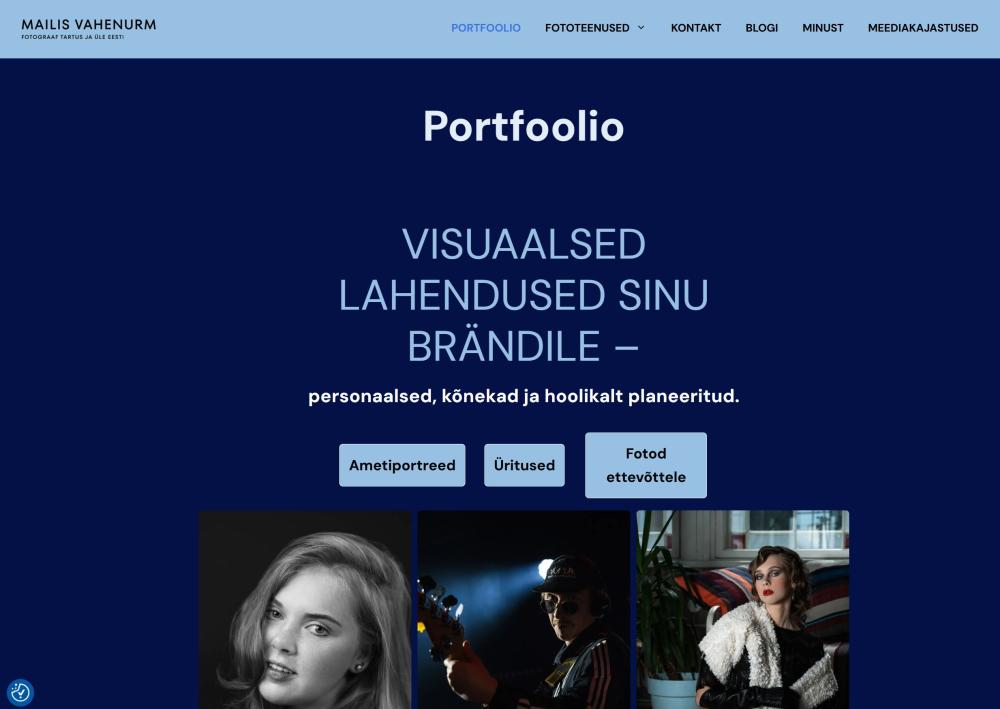Click the Portfoolio page heading
The width and height of the screenshot is (1000, 709).
[x=524, y=126]
